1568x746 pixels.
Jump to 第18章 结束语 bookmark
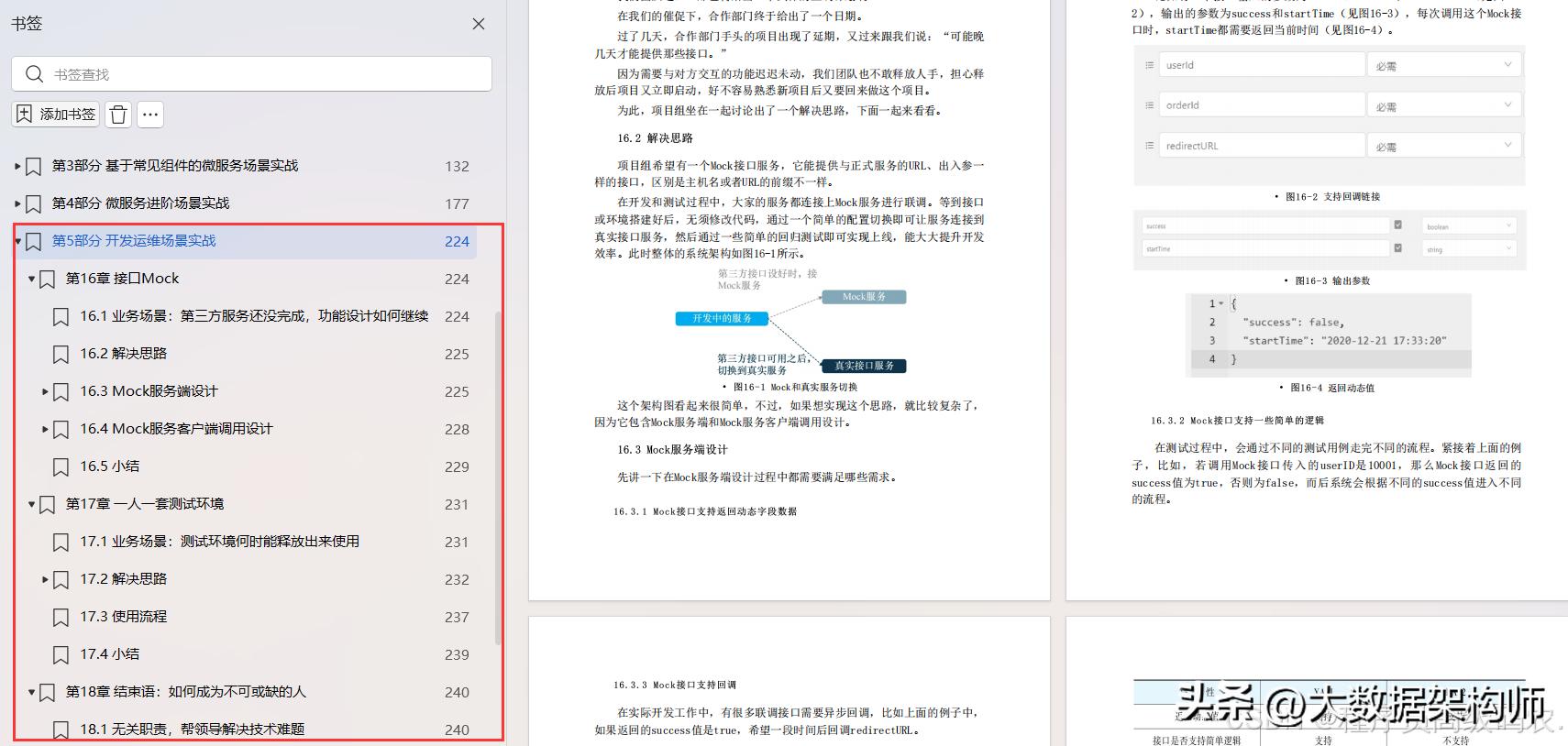point(186,692)
